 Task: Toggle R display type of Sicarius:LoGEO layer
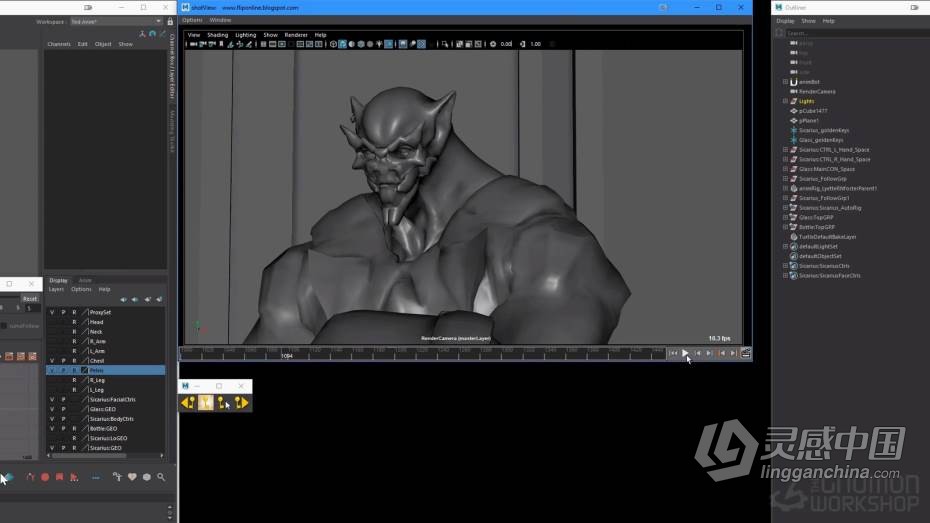[74, 438]
